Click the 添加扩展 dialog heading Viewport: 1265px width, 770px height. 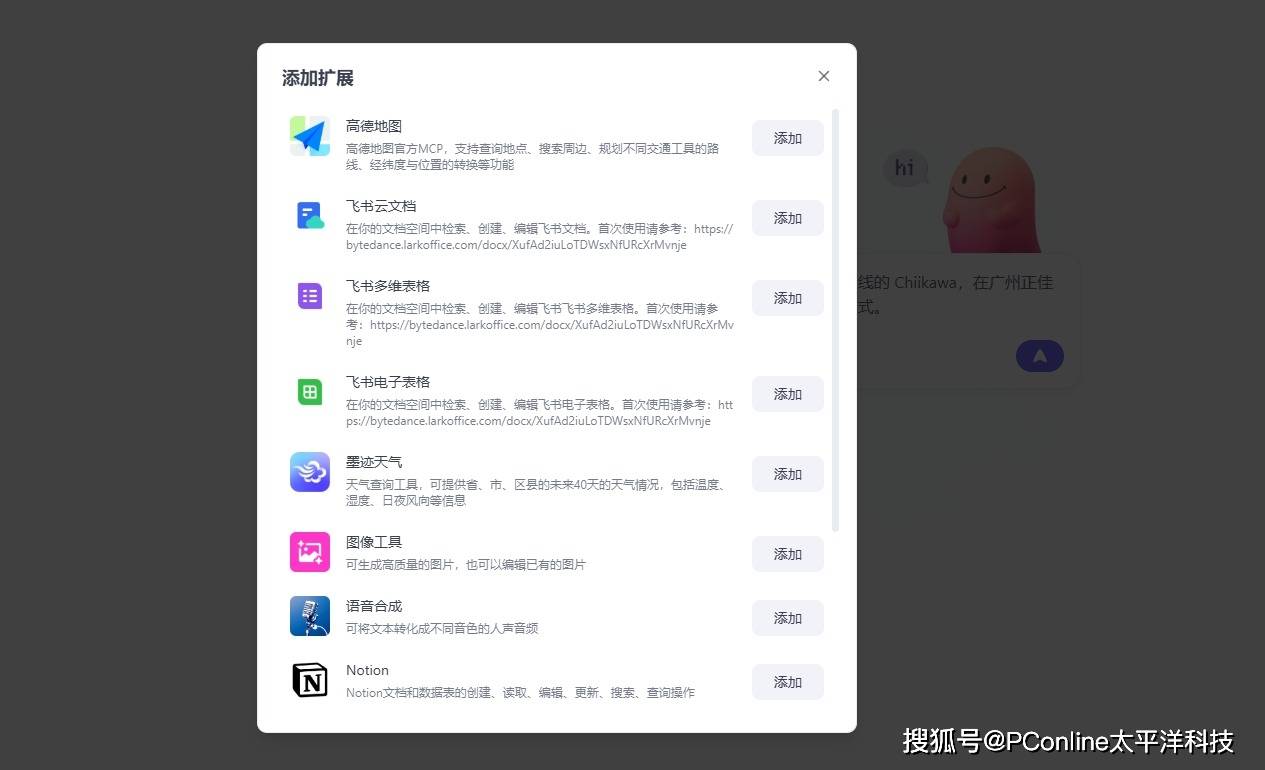pos(318,78)
